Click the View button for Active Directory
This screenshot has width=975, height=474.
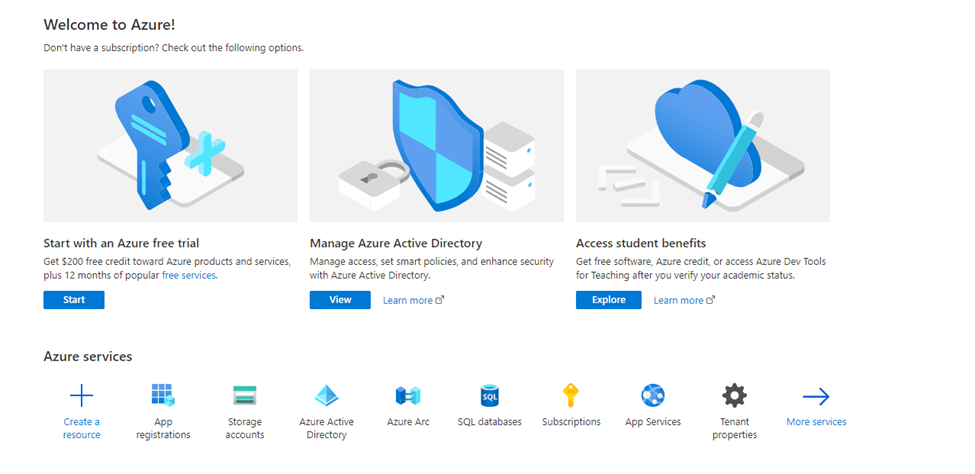pyautogui.click(x=340, y=300)
